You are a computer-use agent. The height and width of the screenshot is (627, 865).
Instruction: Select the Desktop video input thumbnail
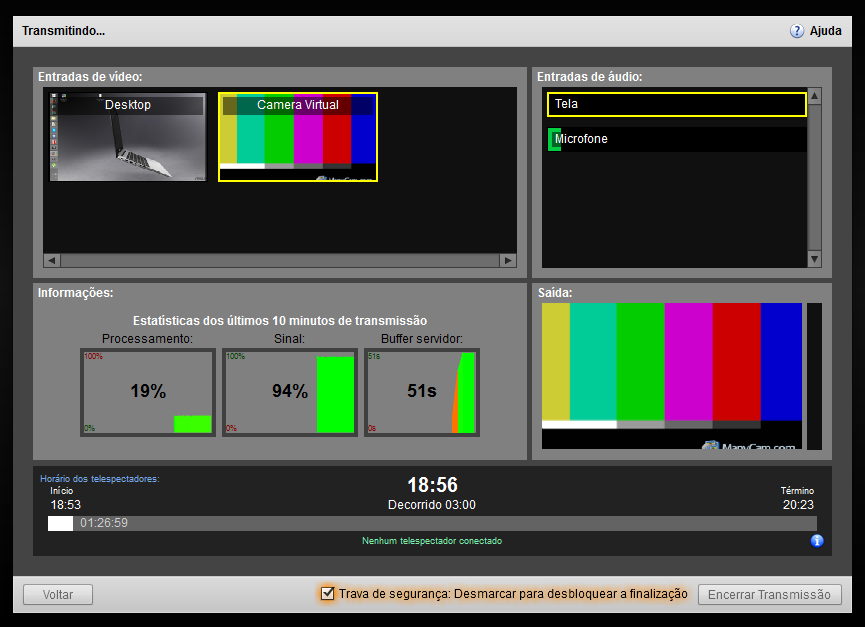tap(128, 137)
